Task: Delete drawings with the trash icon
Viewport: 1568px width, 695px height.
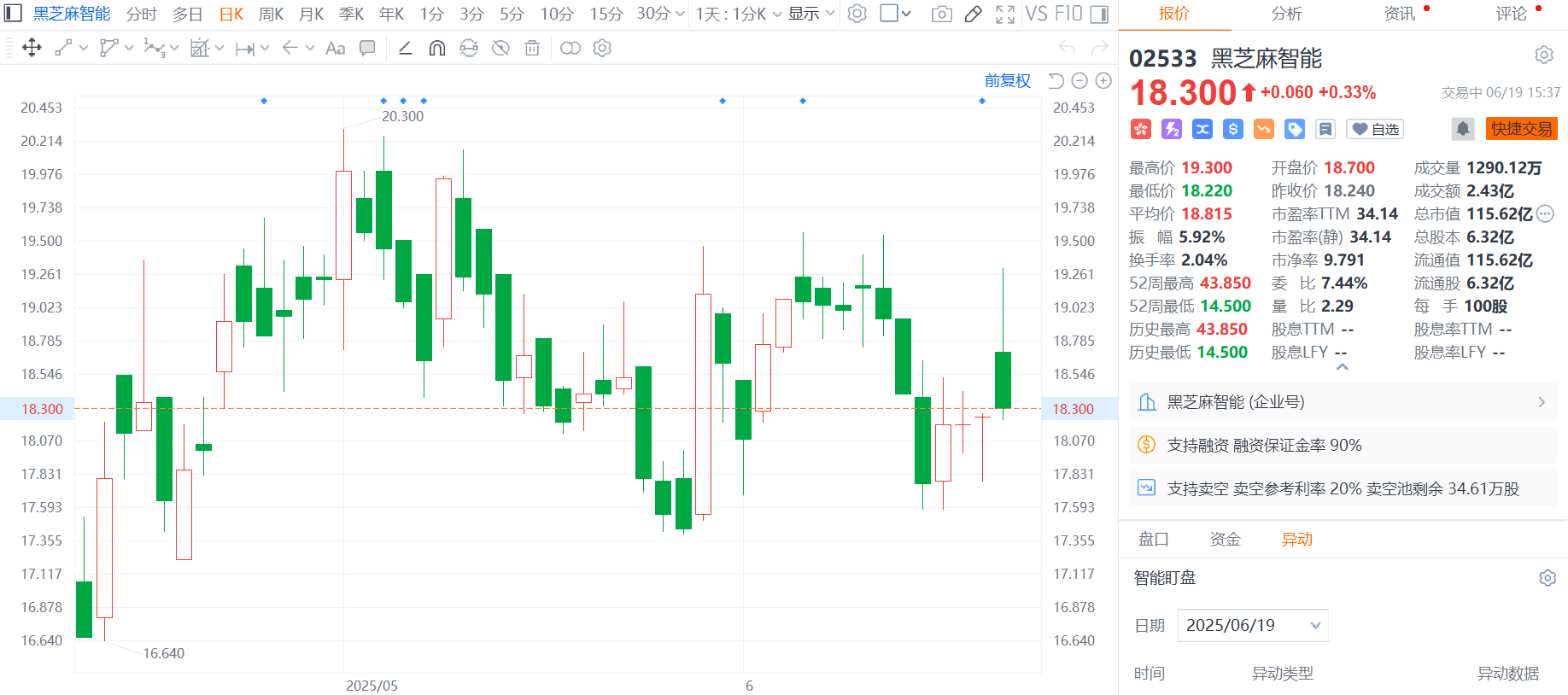Action: click(x=532, y=49)
